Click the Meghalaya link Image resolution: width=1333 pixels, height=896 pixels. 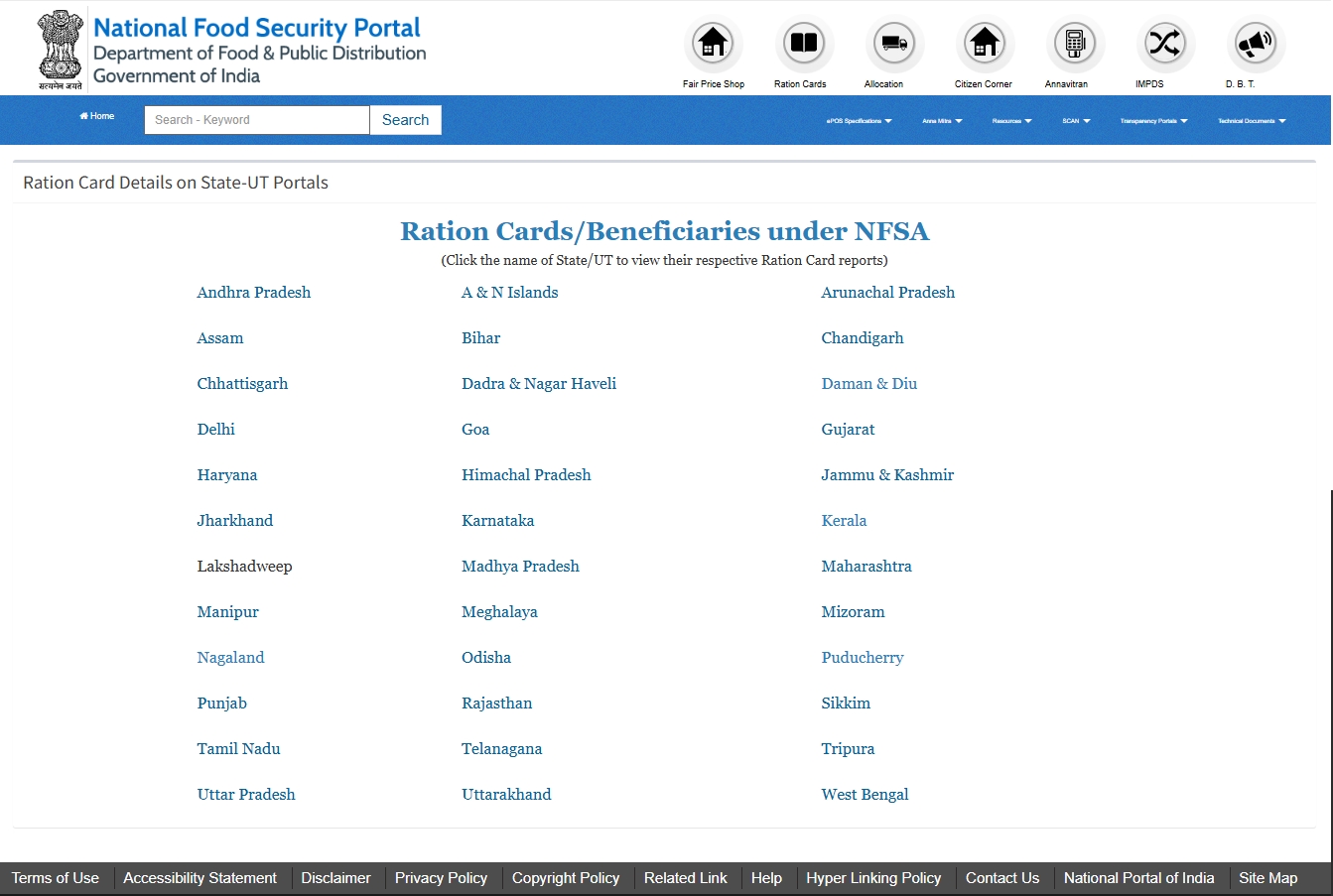pos(499,612)
